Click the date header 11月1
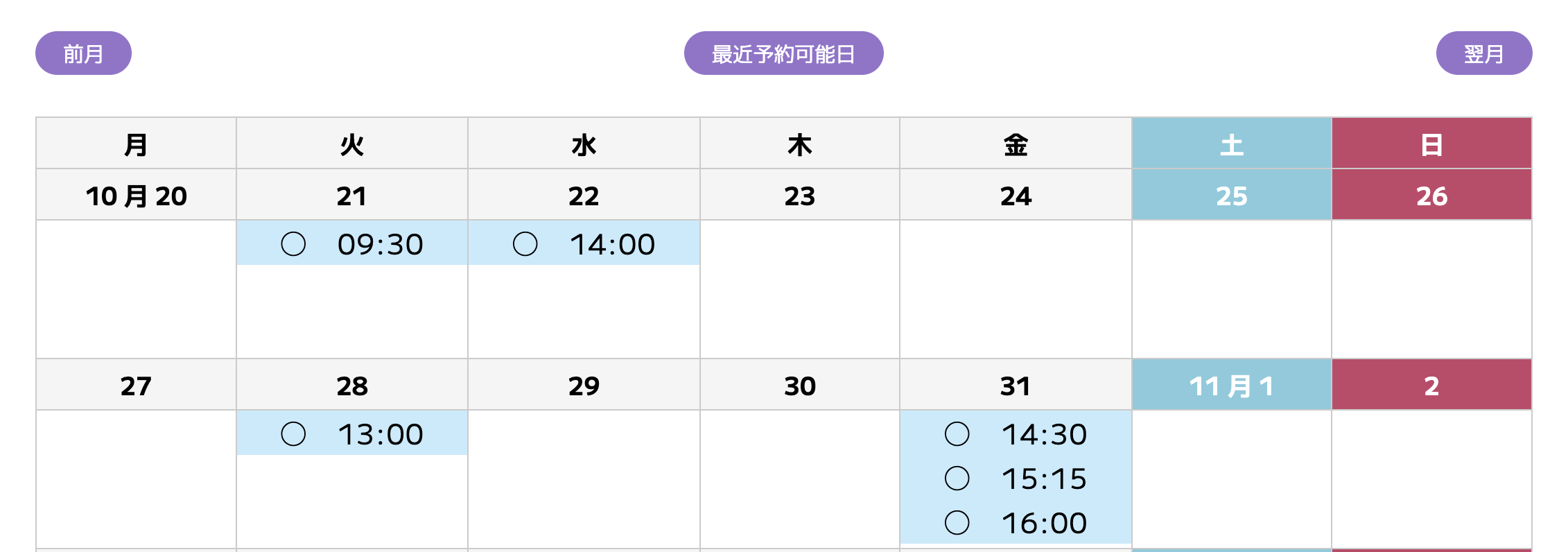This screenshot has height=552, width=1568. [x=1231, y=386]
